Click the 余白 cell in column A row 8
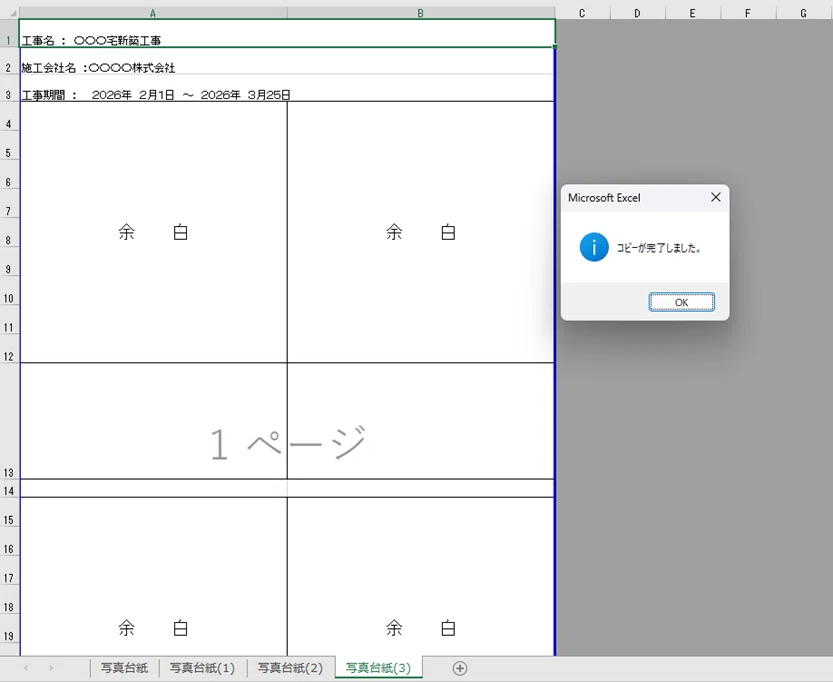The width and height of the screenshot is (833, 682). pyautogui.click(x=153, y=232)
